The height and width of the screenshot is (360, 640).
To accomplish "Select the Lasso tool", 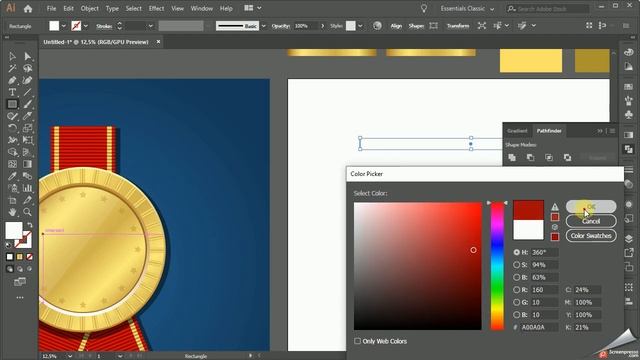I will click(27, 68).
